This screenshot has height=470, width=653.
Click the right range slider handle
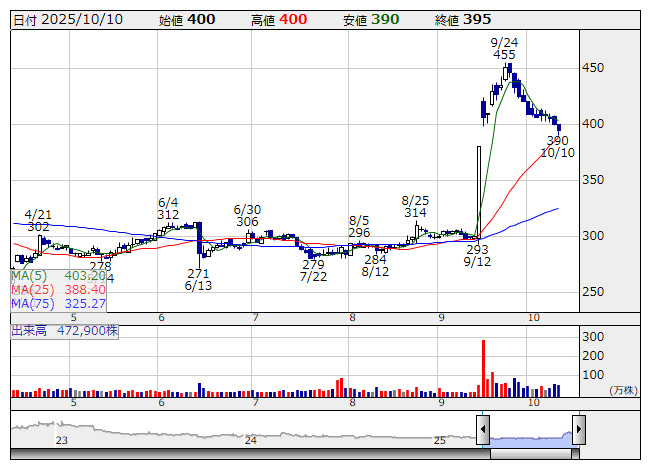pos(578,431)
